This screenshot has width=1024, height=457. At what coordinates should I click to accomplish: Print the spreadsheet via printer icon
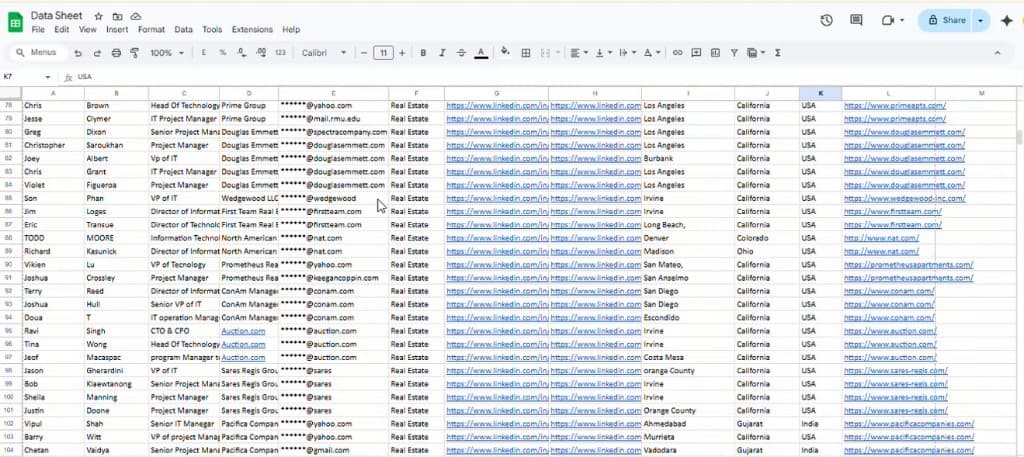click(x=116, y=53)
